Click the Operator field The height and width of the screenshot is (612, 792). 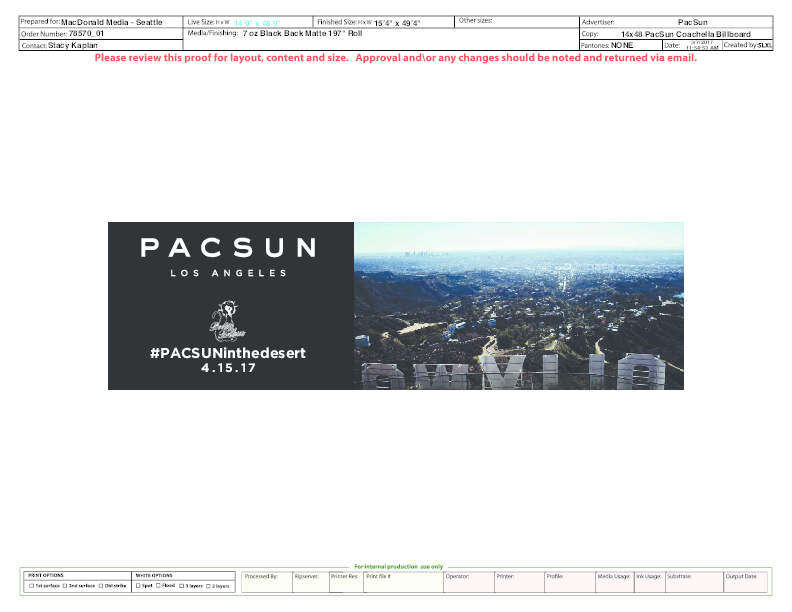click(469, 582)
